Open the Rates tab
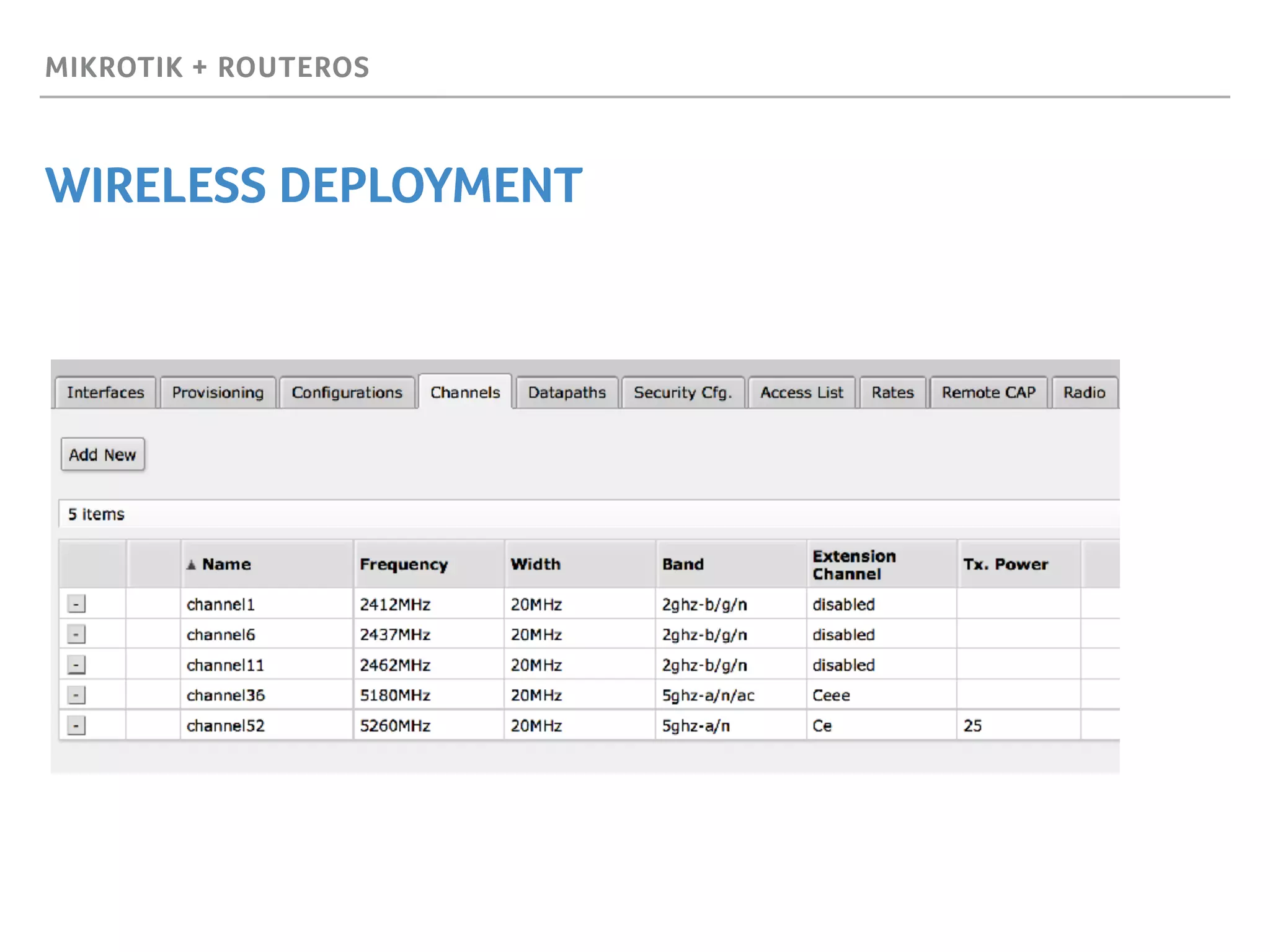Screen dimensions: 1270x952 tap(892, 392)
